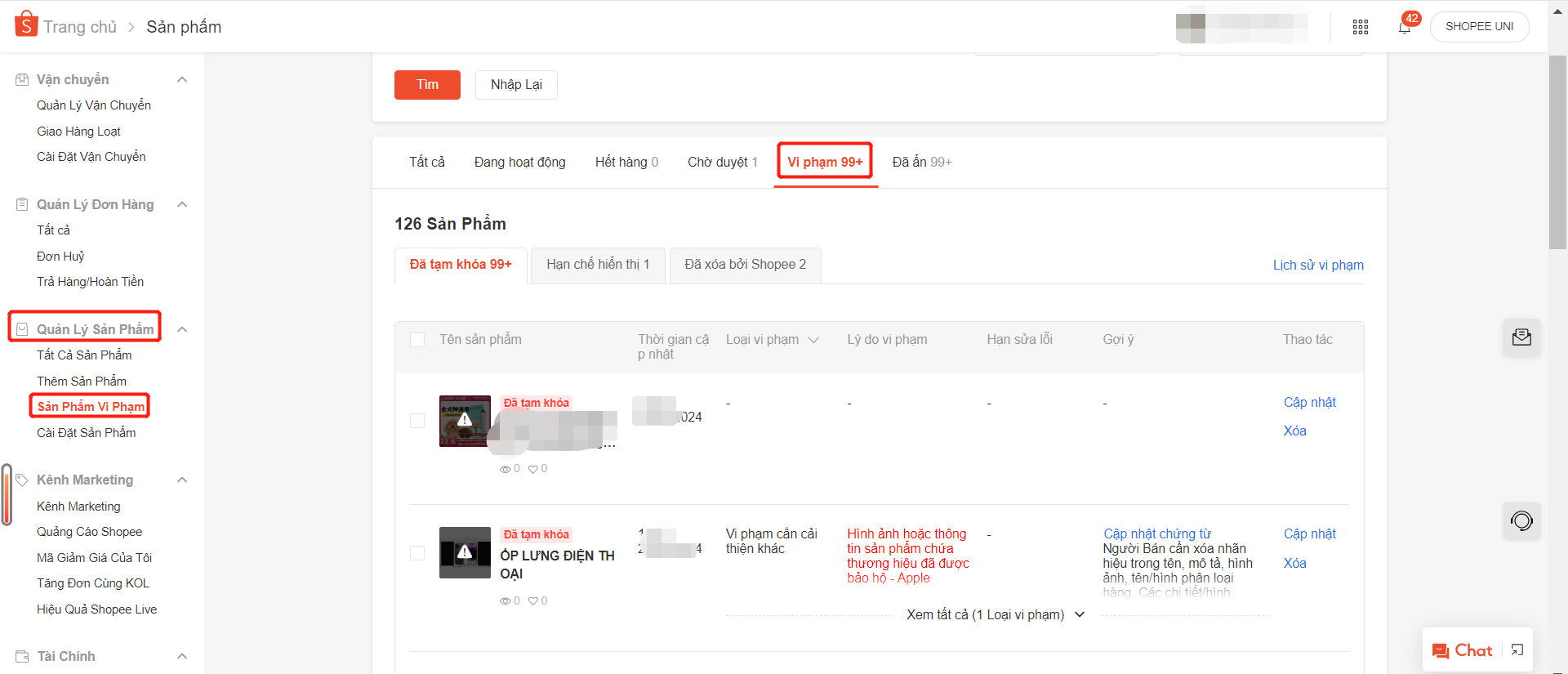Open the Hạn chế hiển thị 1 sub-tab
The height and width of the screenshot is (674, 1568).
(x=598, y=265)
